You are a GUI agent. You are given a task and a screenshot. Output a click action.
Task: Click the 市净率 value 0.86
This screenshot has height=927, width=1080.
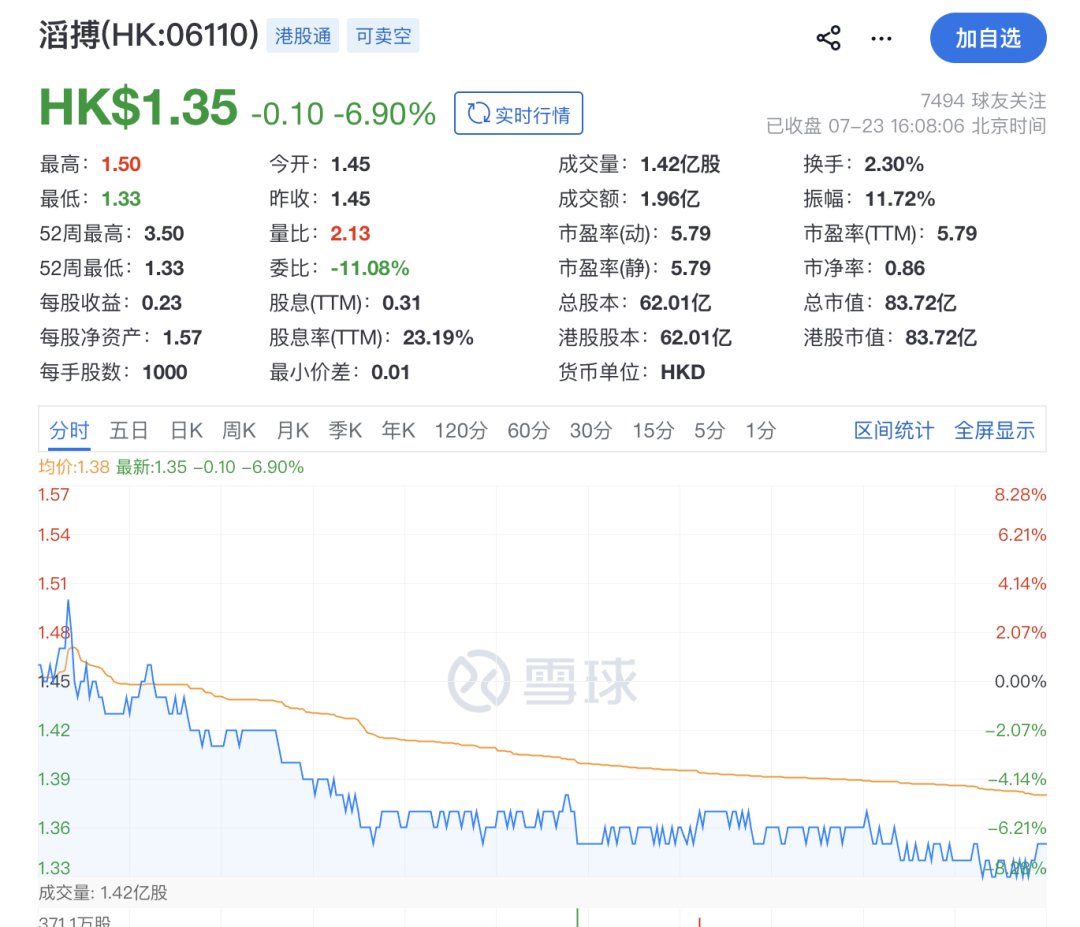pyautogui.click(x=904, y=268)
